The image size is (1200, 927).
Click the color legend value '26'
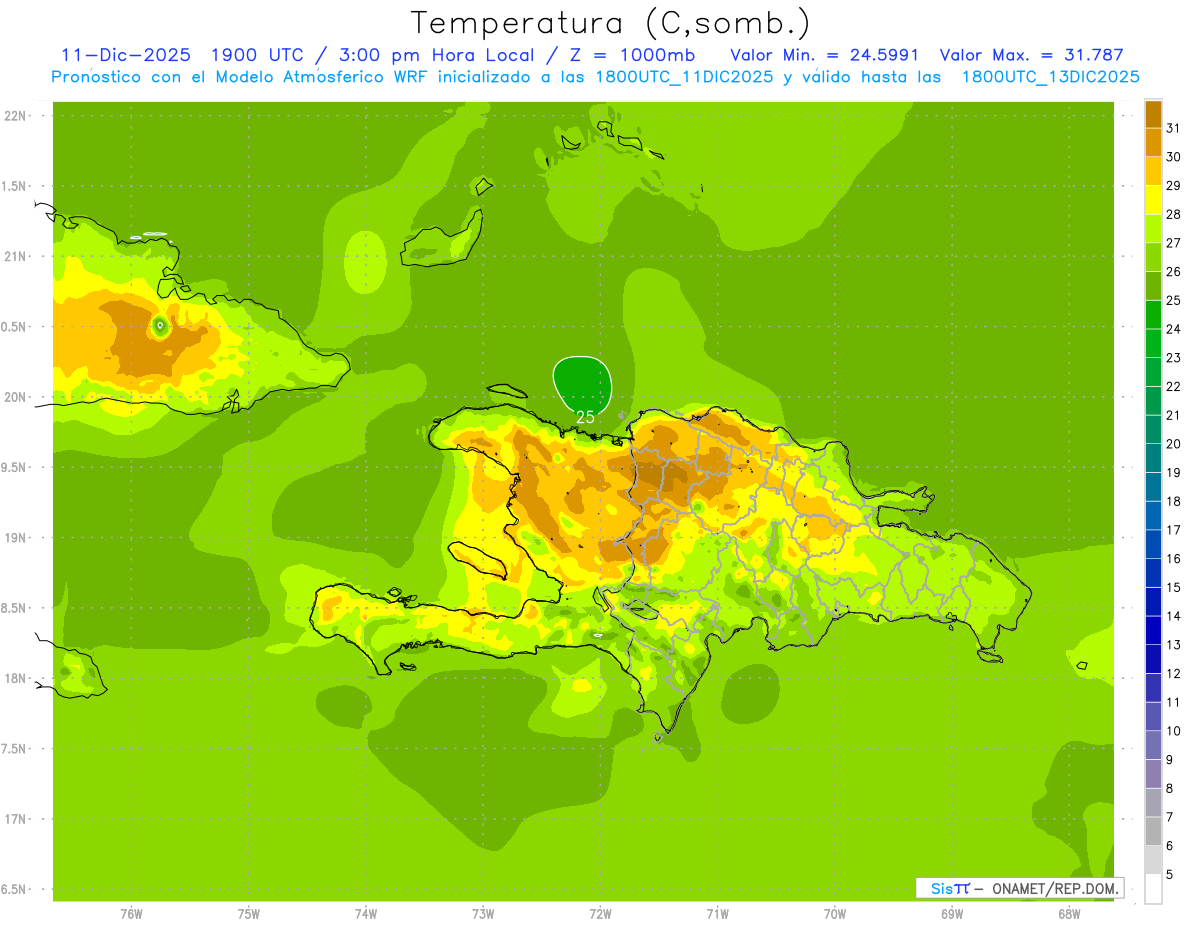point(1174,271)
